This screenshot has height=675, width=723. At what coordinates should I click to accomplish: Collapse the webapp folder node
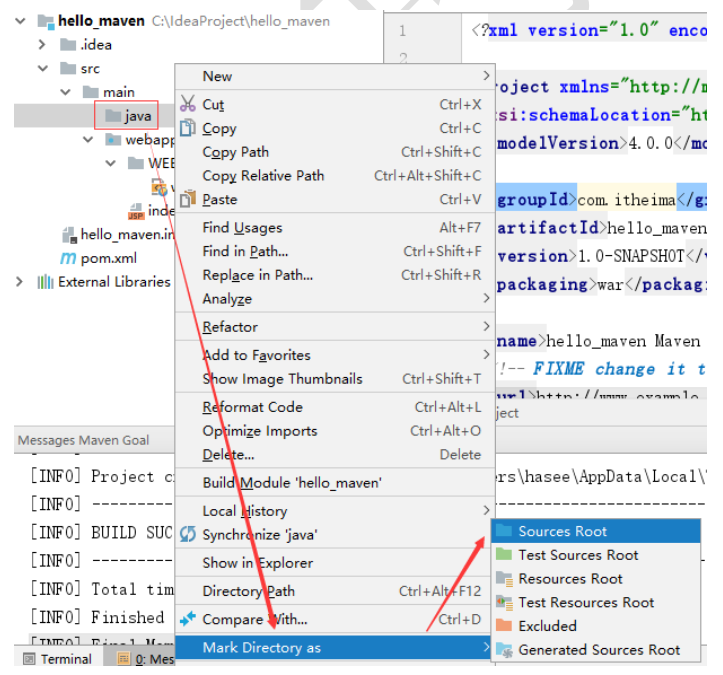[x=88, y=139]
